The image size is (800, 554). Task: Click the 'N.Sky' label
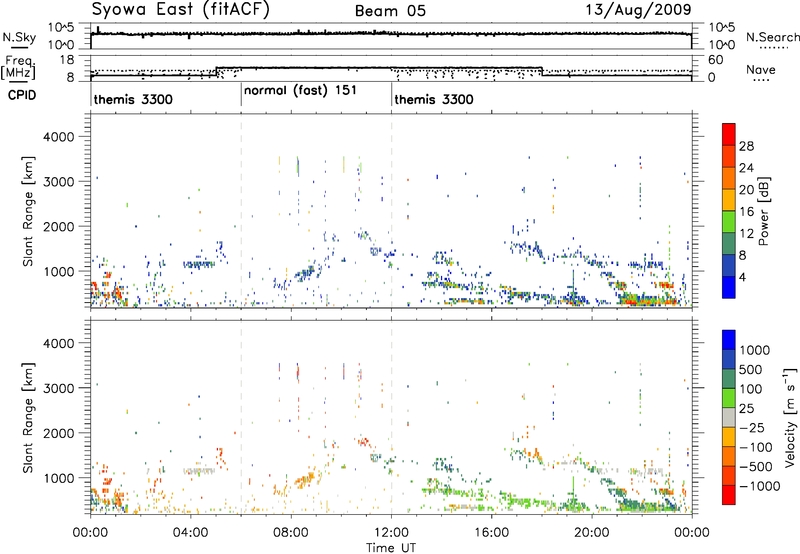coord(19,37)
